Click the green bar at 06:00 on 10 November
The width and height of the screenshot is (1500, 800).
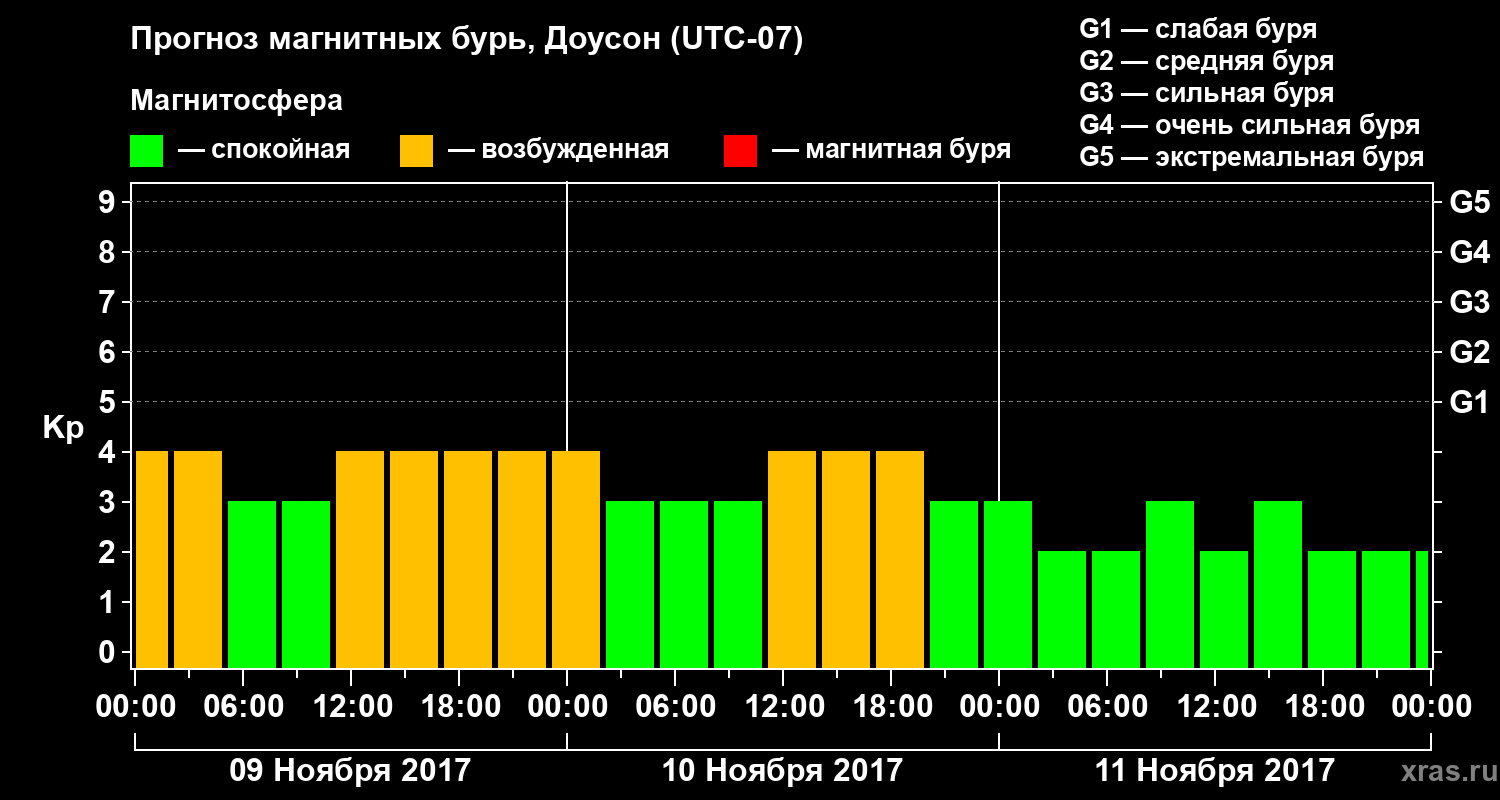point(684,584)
